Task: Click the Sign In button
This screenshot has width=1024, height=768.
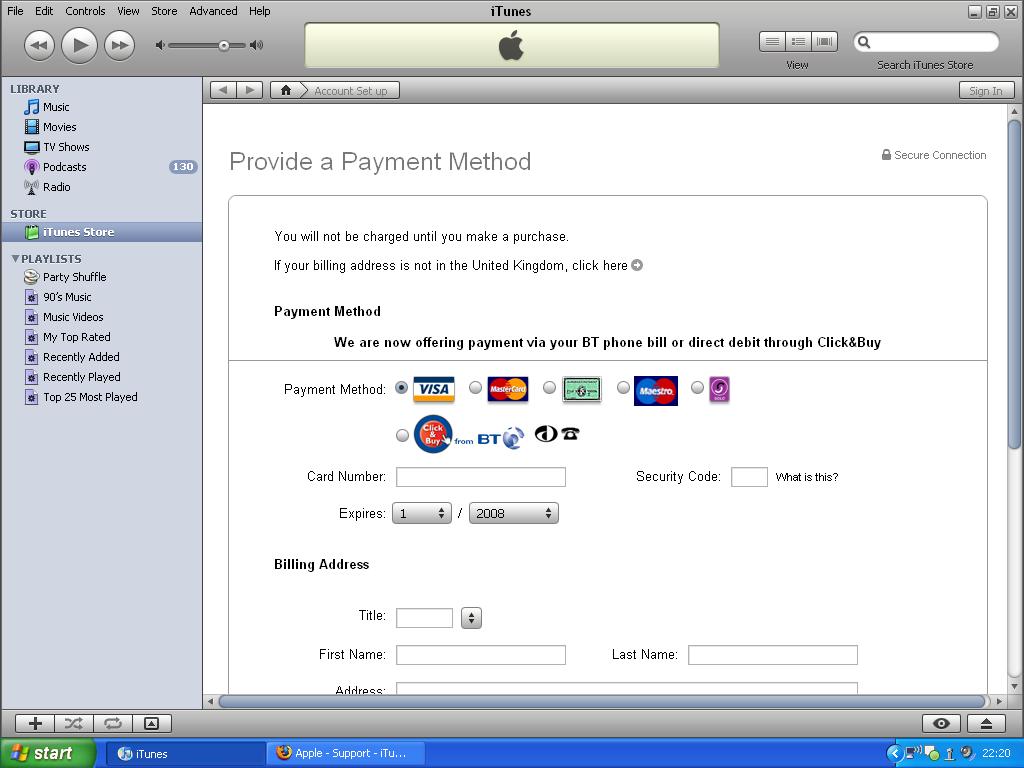Action: click(986, 91)
